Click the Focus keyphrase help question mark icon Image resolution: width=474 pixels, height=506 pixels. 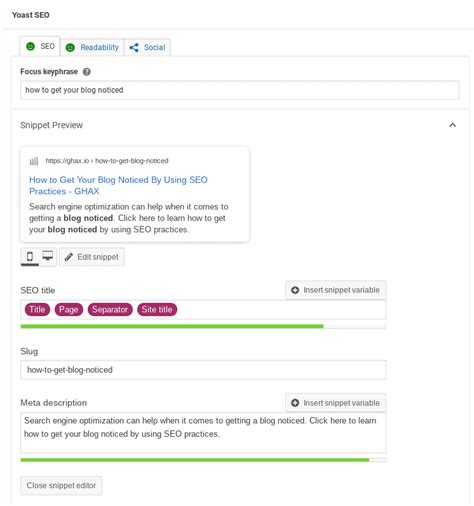click(87, 72)
